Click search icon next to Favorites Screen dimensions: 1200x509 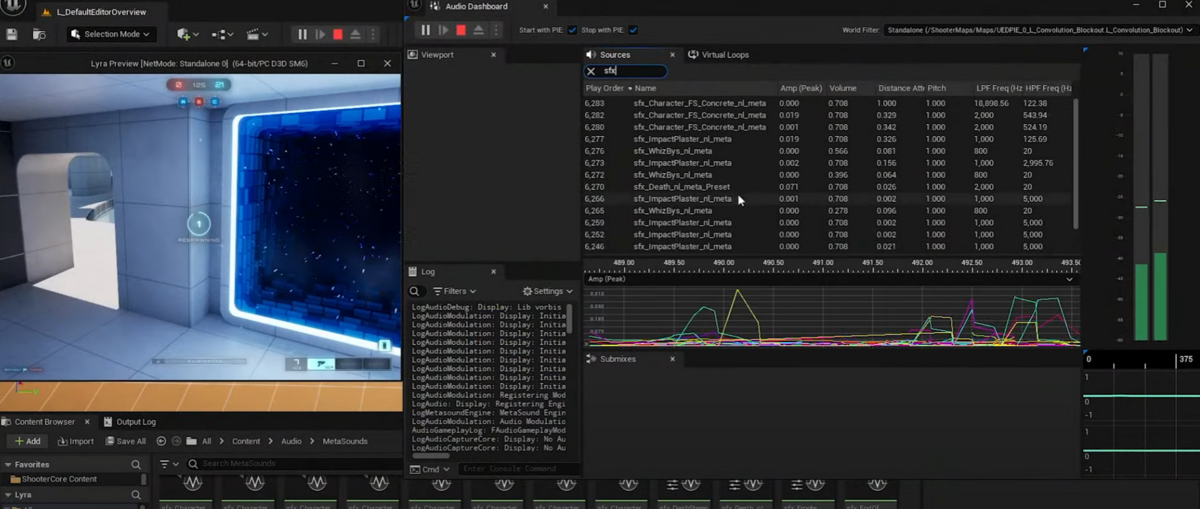point(136,465)
